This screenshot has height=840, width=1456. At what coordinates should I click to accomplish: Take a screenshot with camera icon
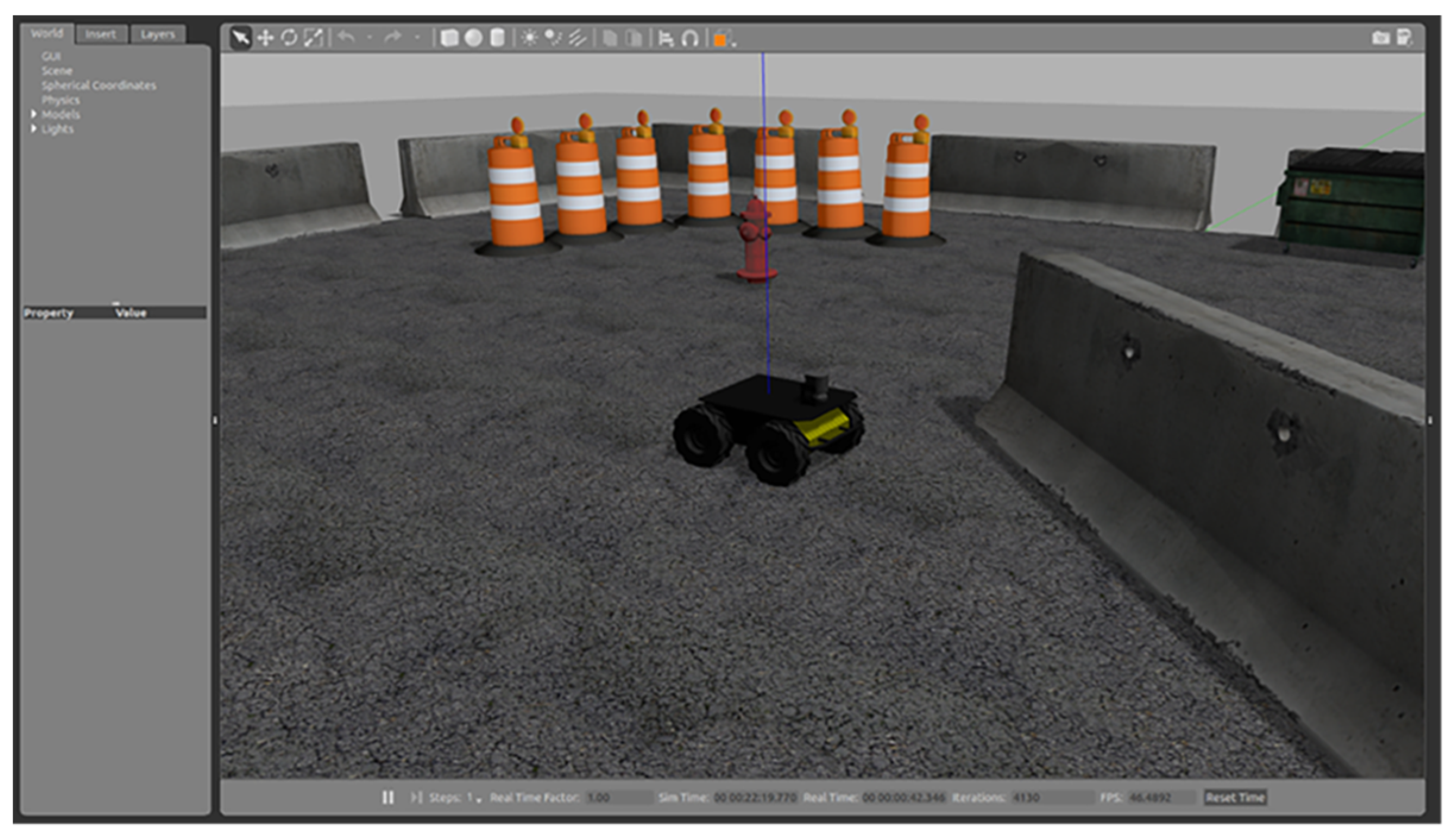pos(1380,39)
